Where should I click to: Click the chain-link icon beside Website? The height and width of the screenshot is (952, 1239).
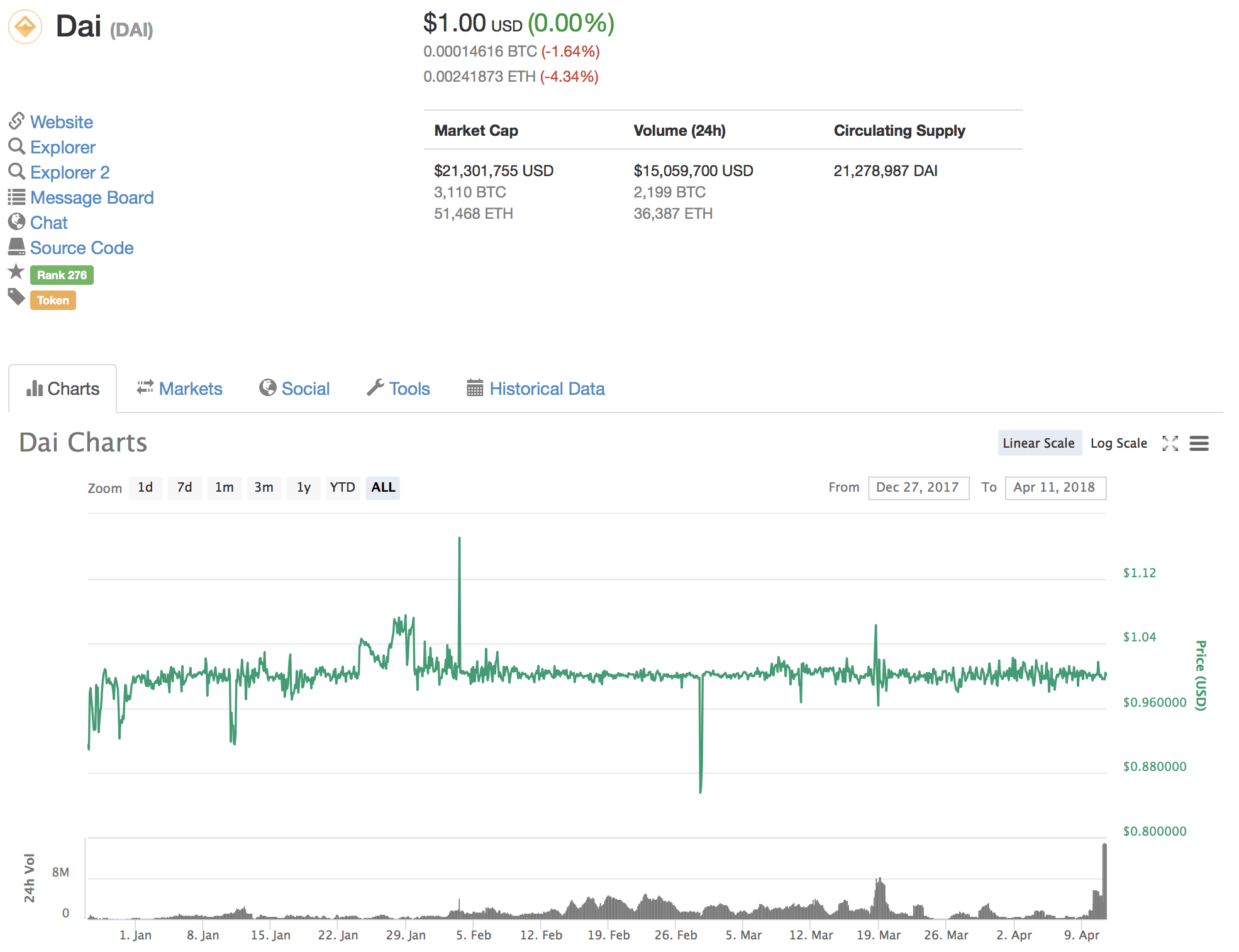coord(17,121)
